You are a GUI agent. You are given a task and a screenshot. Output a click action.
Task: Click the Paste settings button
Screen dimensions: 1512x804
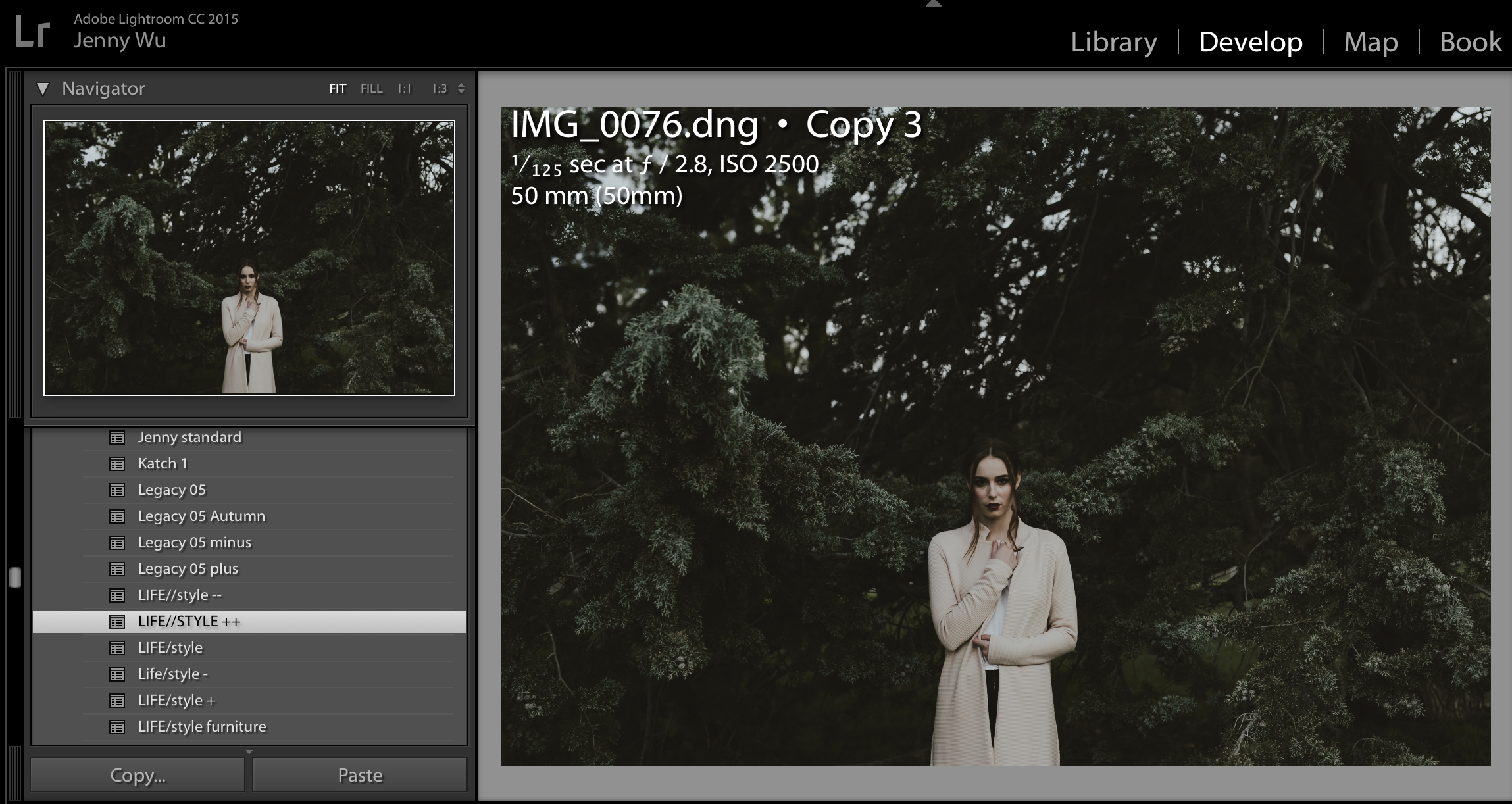360,775
